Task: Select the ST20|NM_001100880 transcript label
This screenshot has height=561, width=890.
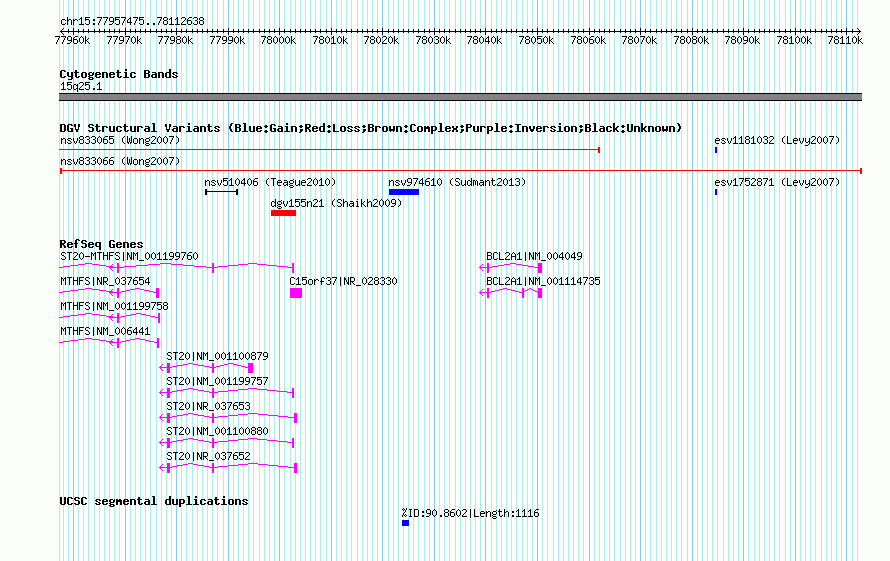Action: pos(217,431)
